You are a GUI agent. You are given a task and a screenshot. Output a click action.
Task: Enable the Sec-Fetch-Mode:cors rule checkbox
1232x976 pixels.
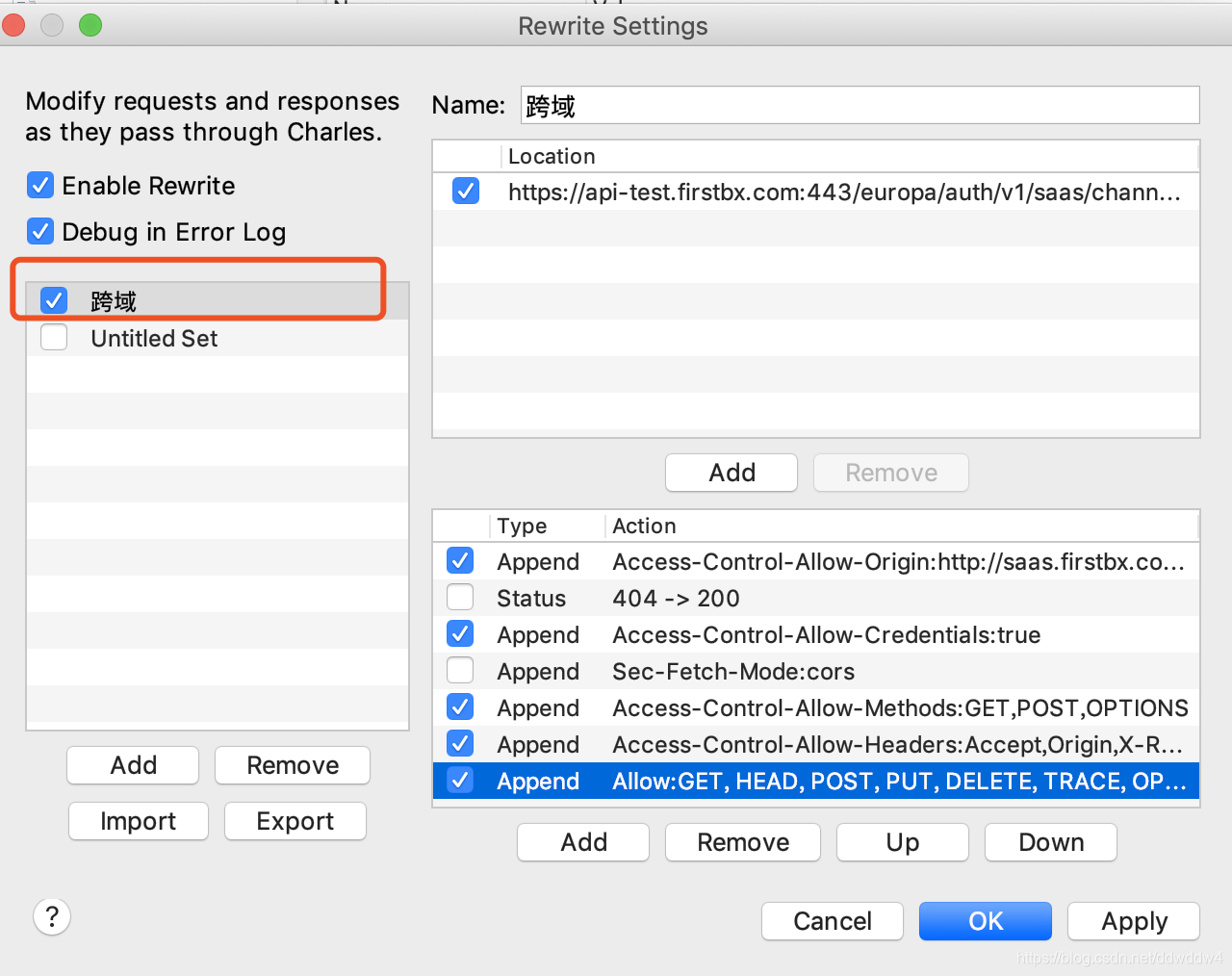[x=460, y=670]
